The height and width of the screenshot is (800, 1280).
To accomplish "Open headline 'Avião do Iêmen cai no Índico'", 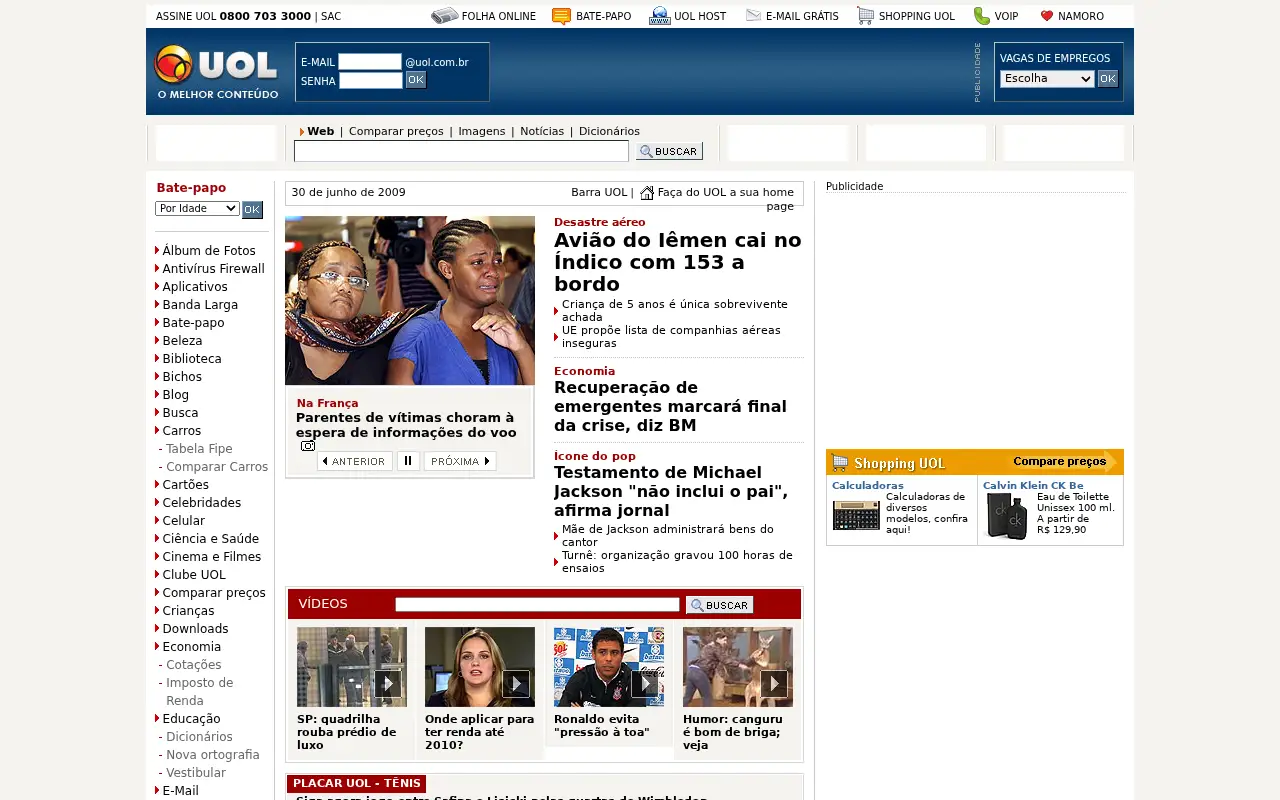I will pyautogui.click(x=678, y=262).
